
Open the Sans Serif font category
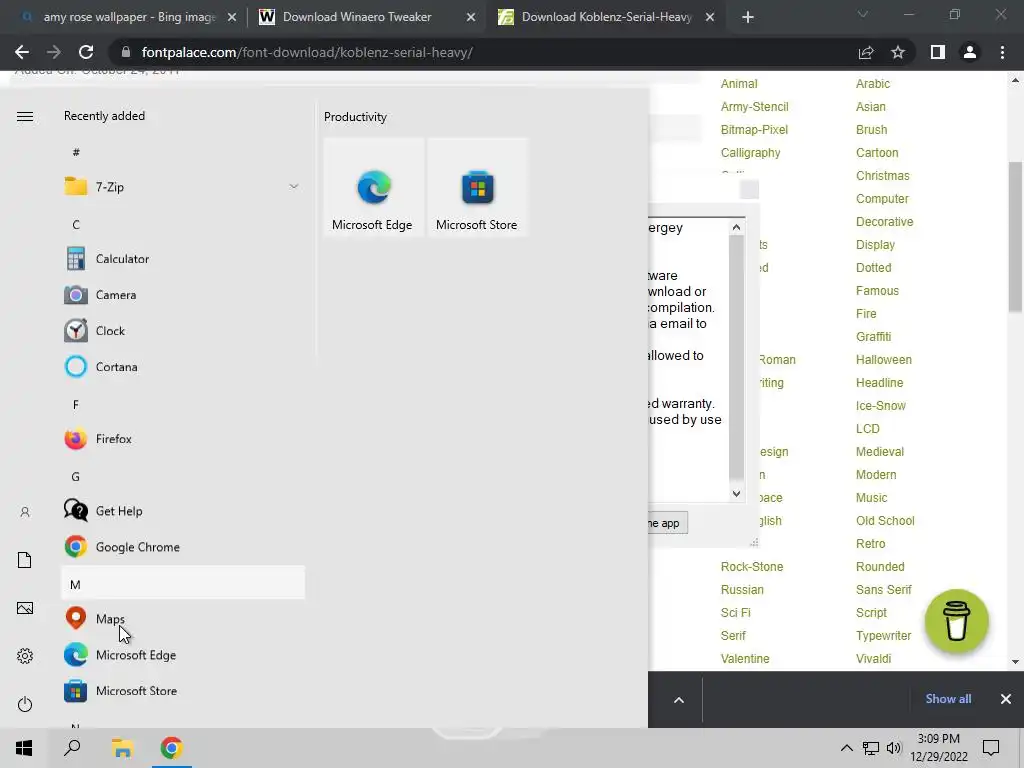pyautogui.click(x=884, y=590)
